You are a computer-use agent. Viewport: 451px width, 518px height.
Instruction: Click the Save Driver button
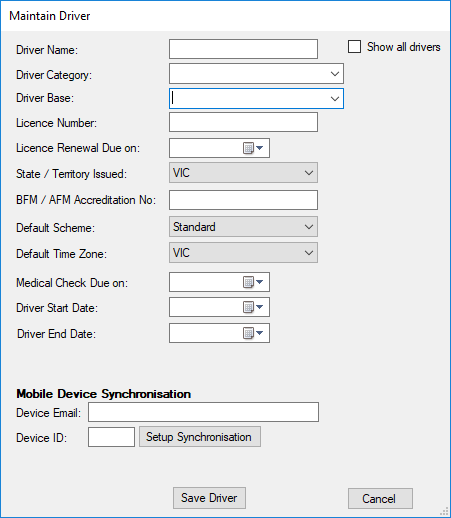(209, 498)
